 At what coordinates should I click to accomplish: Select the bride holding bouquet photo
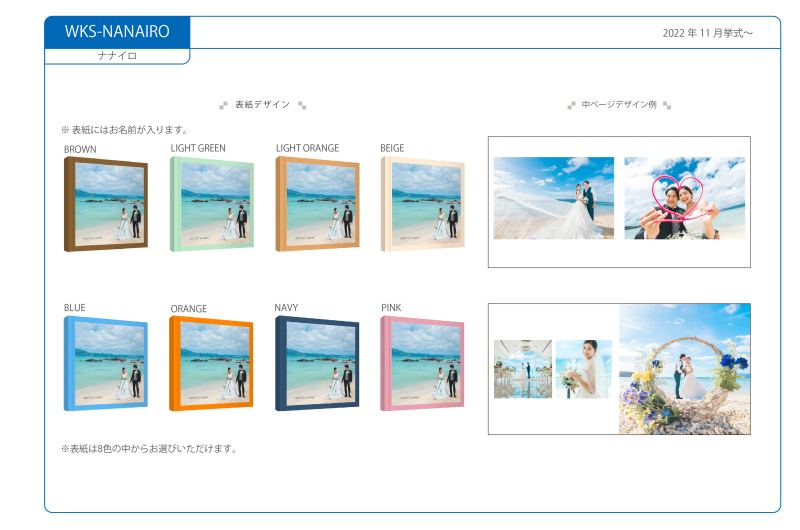(x=584, y=369)
